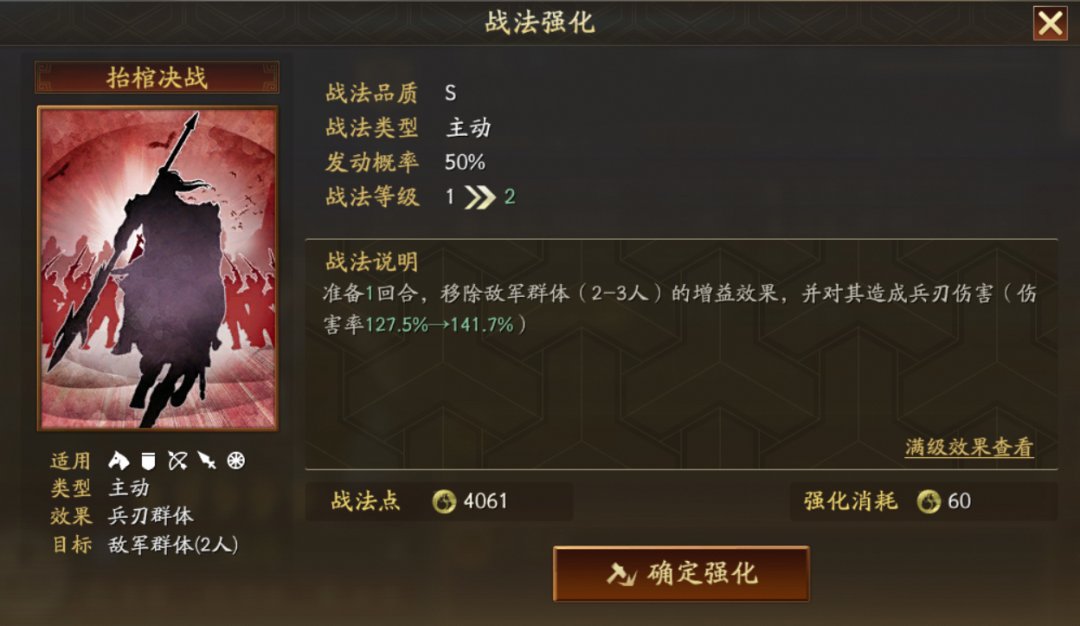Click the wheel siege troop icon
This screenshot has width=1080, height=626.
(x=236, y=461)
